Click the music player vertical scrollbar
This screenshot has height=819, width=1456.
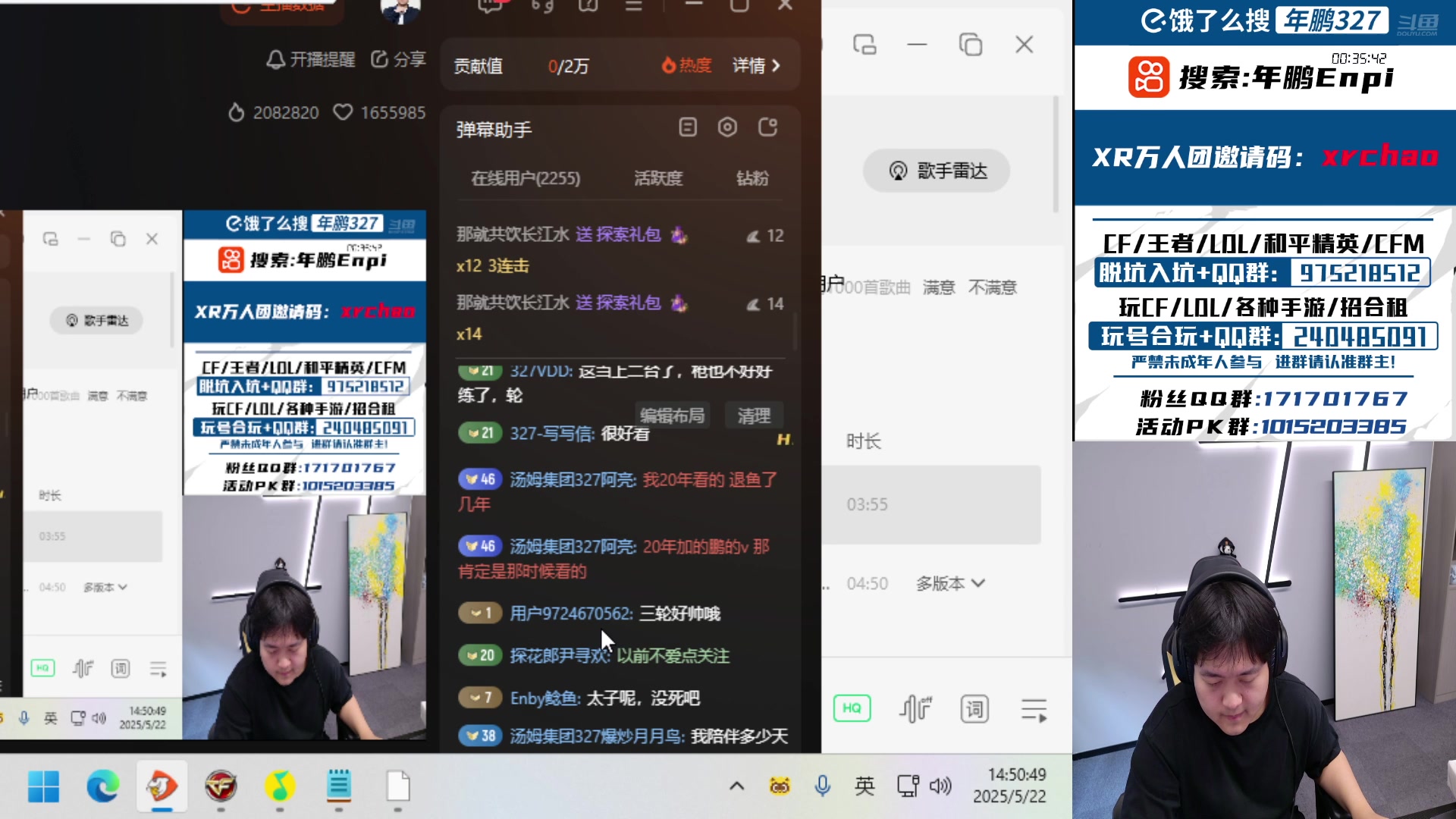[1055, 154]
